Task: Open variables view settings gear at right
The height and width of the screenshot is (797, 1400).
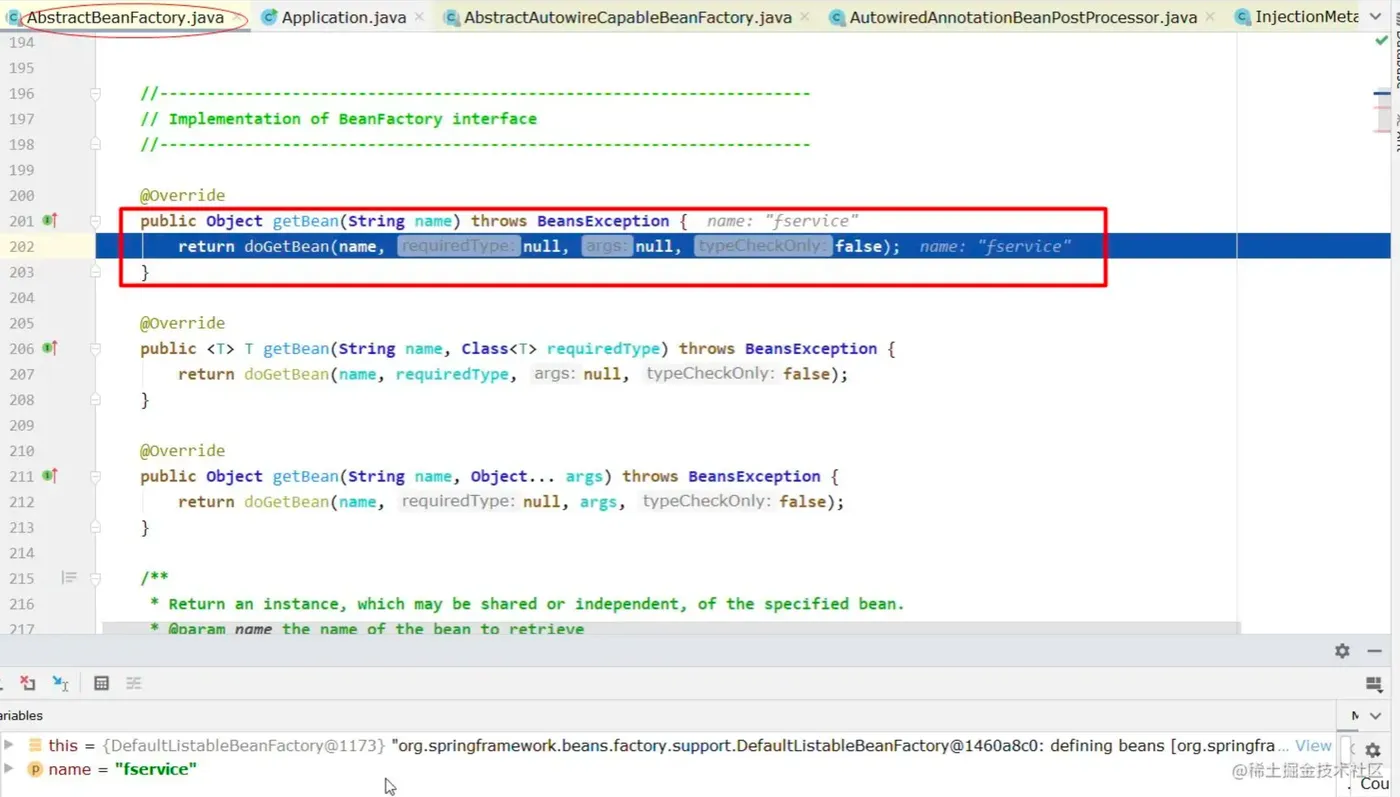Action: 1373,749
